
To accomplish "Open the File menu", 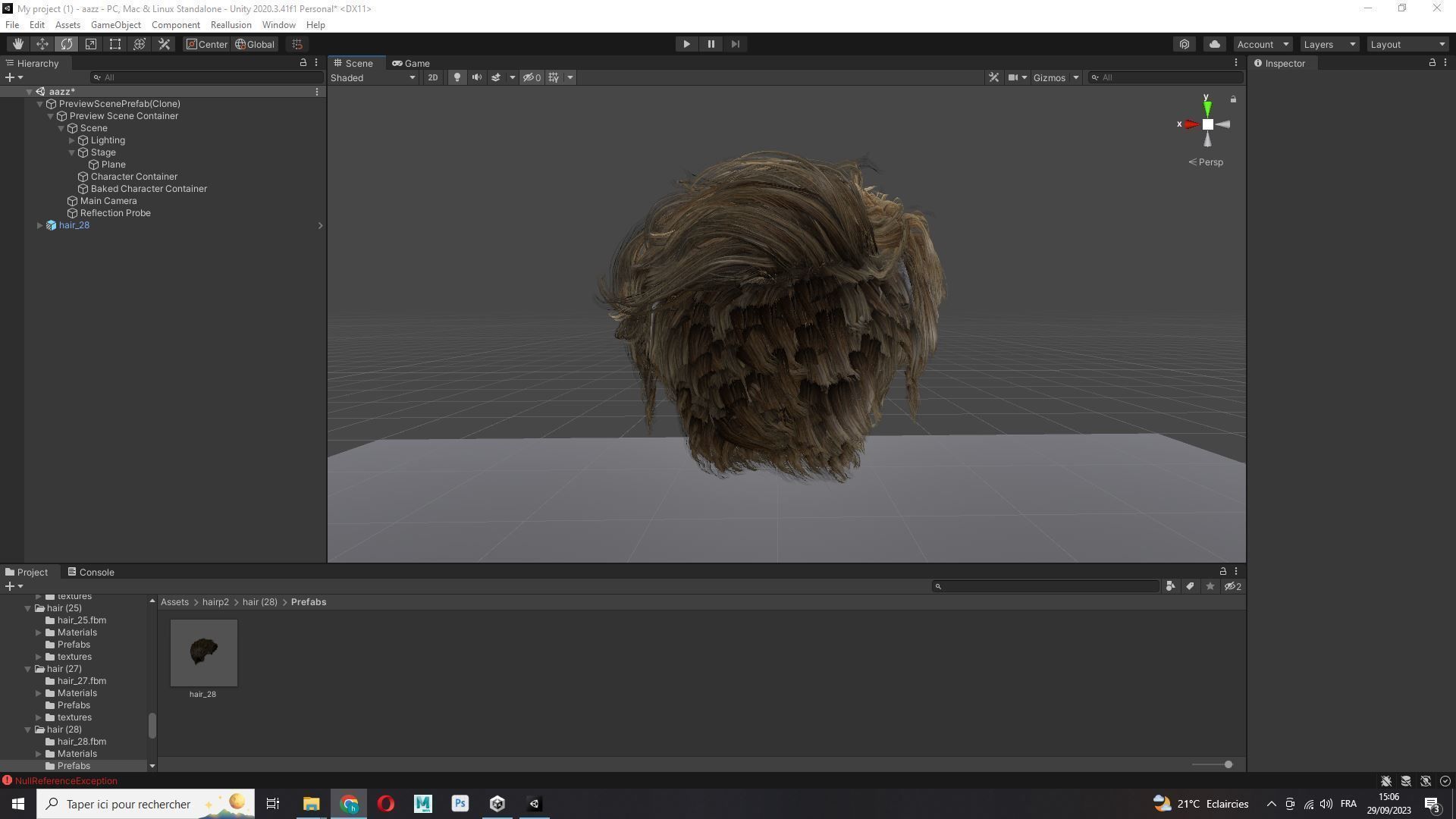I will [x=12, y=25].
